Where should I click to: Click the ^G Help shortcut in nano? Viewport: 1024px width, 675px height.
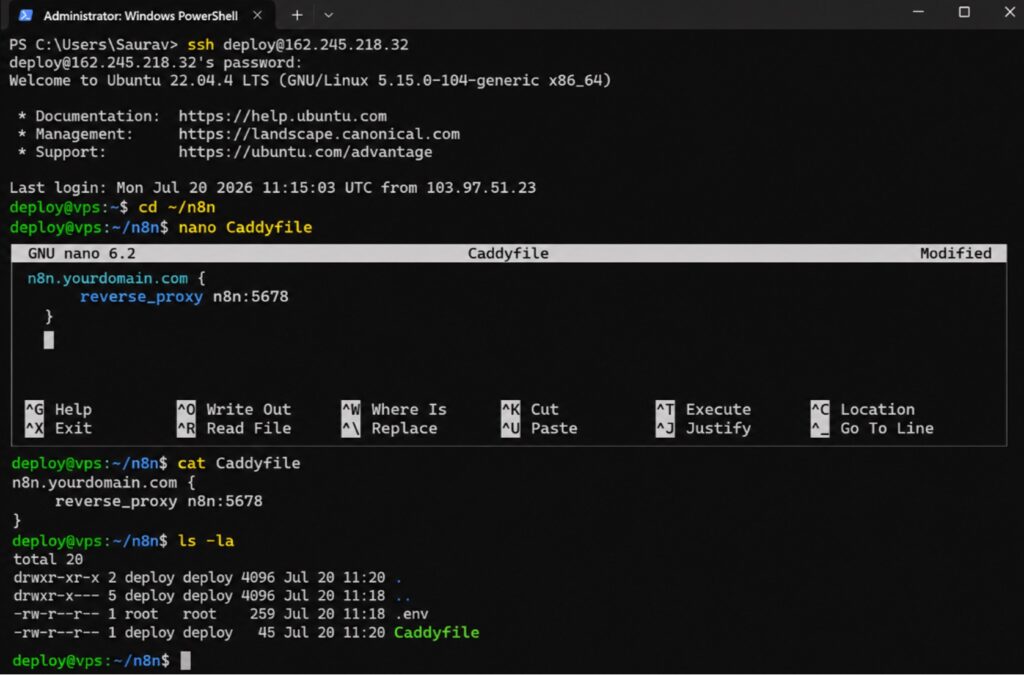click(59, 409)
